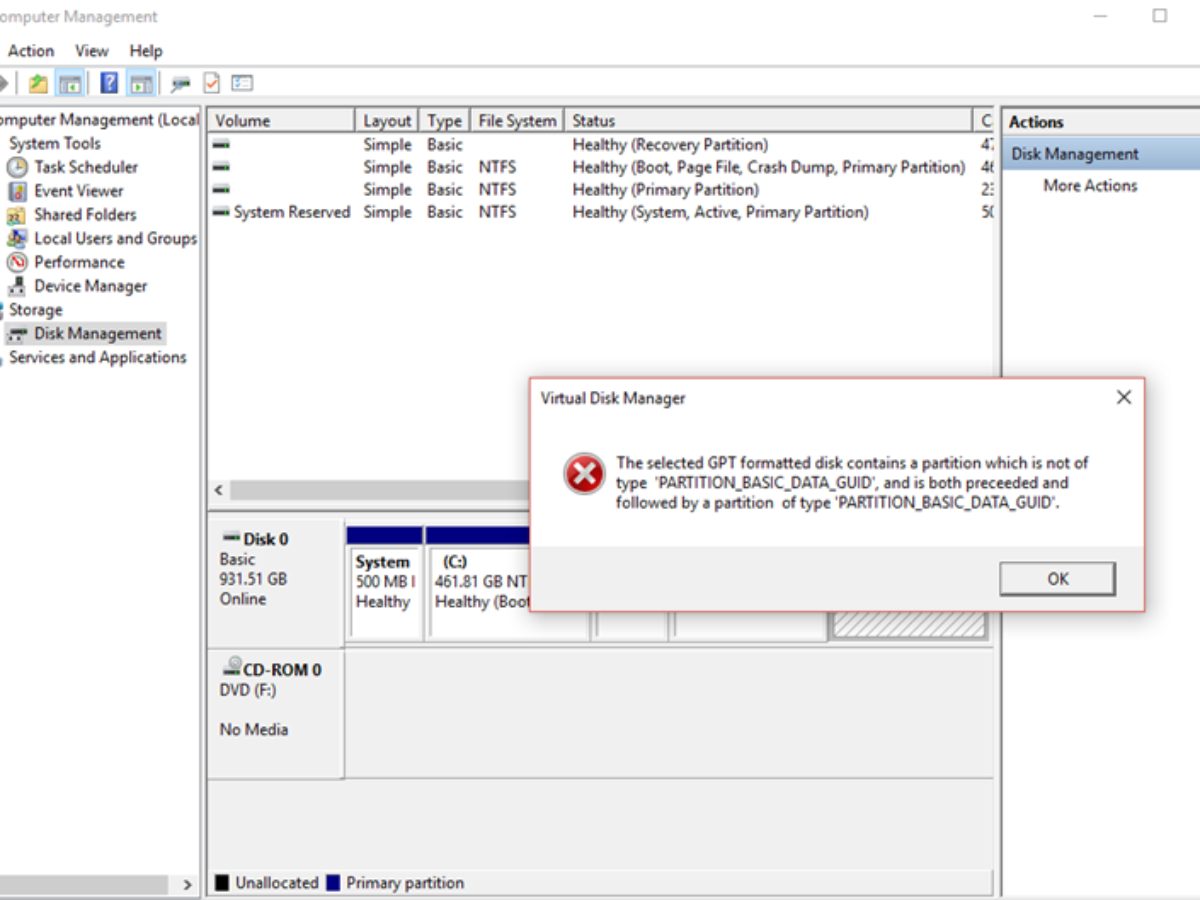The height and width of the screenshot is (900, 1200).
Task: Close the Virtual Disk Manager dialog
Action: (1124, 398)
